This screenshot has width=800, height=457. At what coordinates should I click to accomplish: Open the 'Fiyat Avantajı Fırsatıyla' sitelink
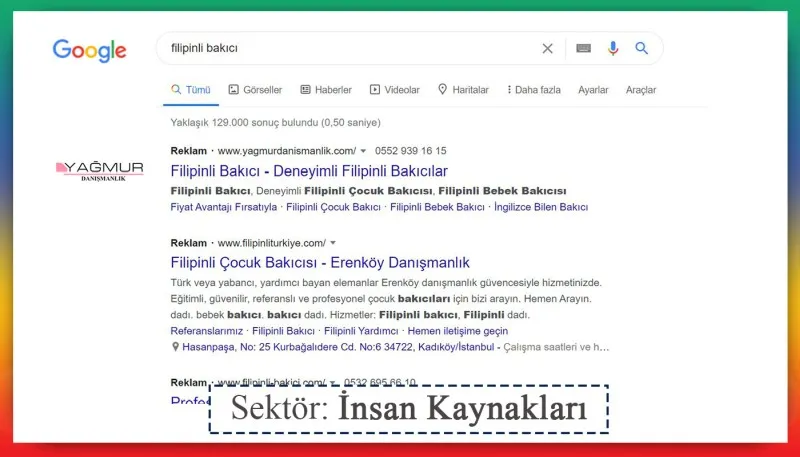(x=223, y=207)
